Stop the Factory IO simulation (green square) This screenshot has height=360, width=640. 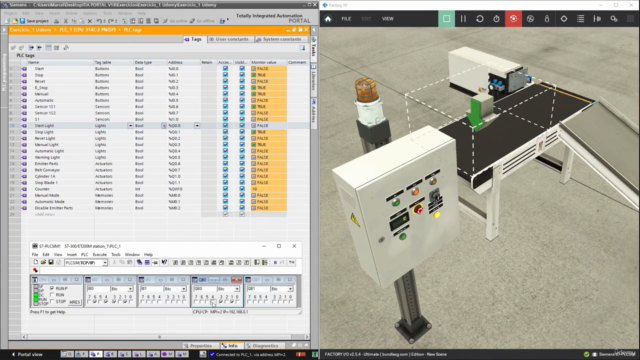point(447,19)
